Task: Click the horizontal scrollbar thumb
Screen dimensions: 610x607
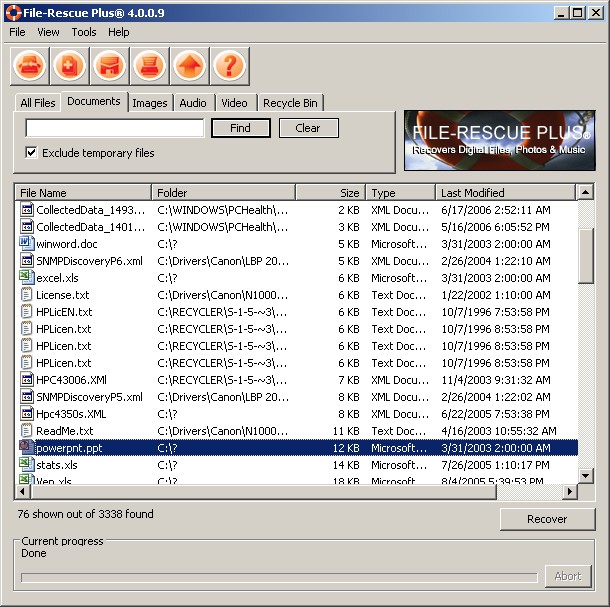Action: (x=264, y=491)
